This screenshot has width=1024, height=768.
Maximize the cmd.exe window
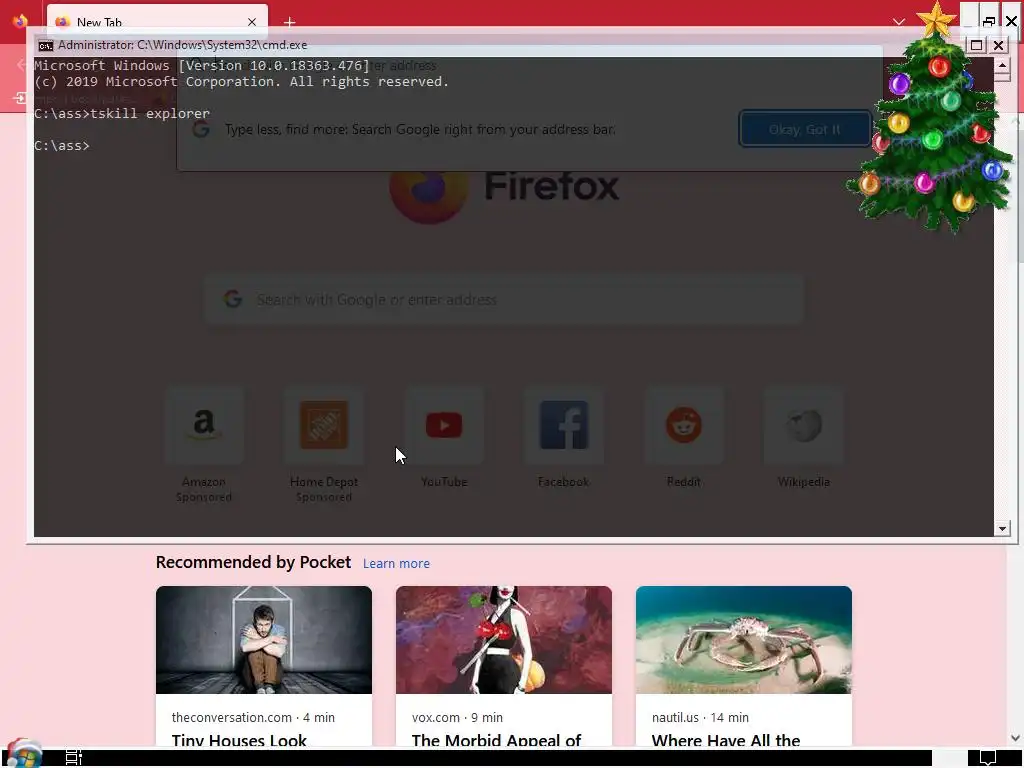tap(976, 45)
